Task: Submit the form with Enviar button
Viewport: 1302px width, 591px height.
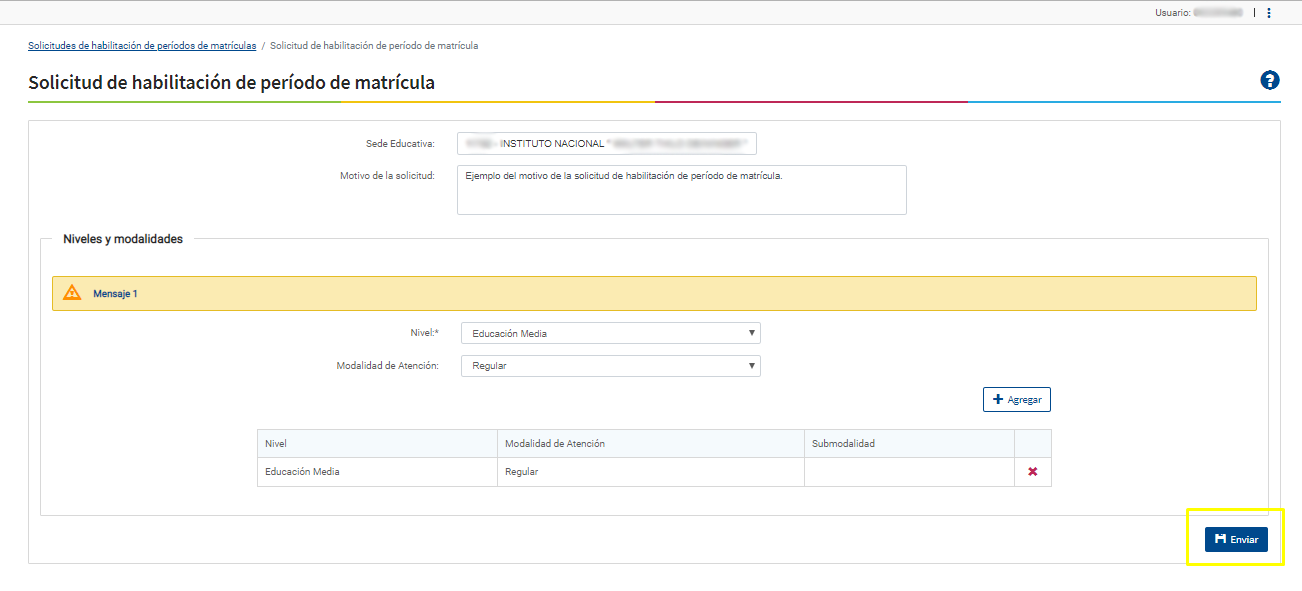Action: 1236,539
